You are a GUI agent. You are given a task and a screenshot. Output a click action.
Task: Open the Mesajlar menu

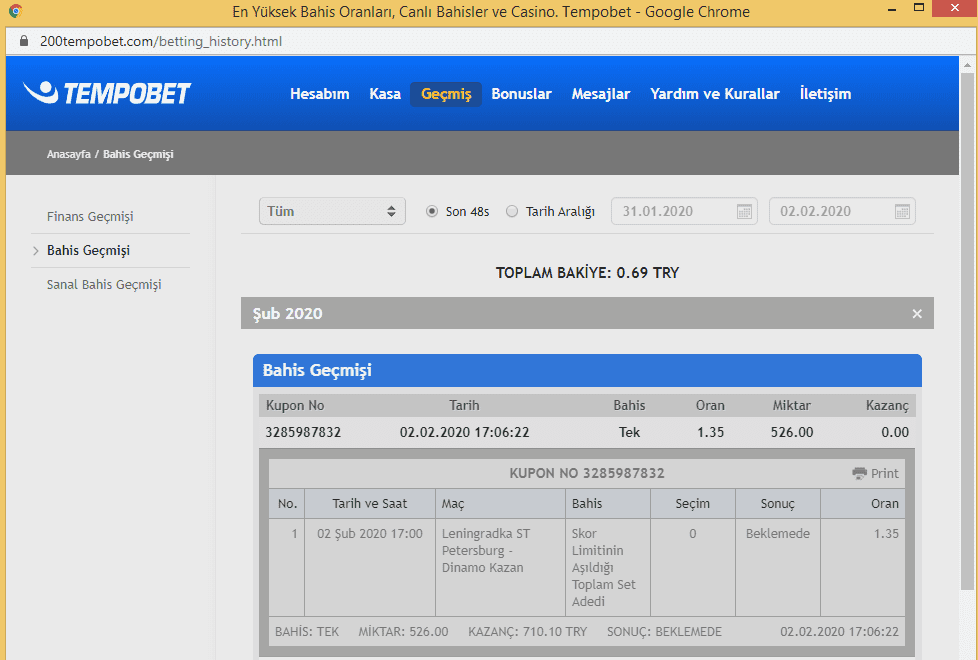point(601,94)
